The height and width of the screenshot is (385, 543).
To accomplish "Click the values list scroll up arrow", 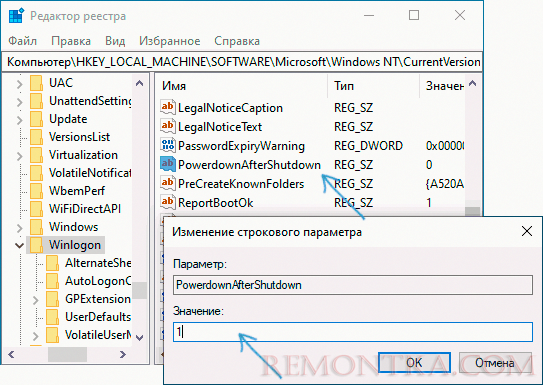I will point(472,83).
